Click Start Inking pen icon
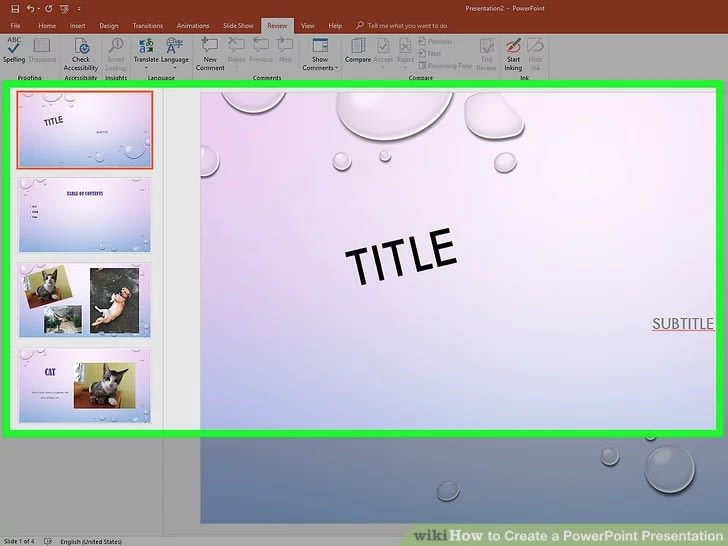Image resolution: width=728 pixels, height=546 pixels. pos(513,52)
